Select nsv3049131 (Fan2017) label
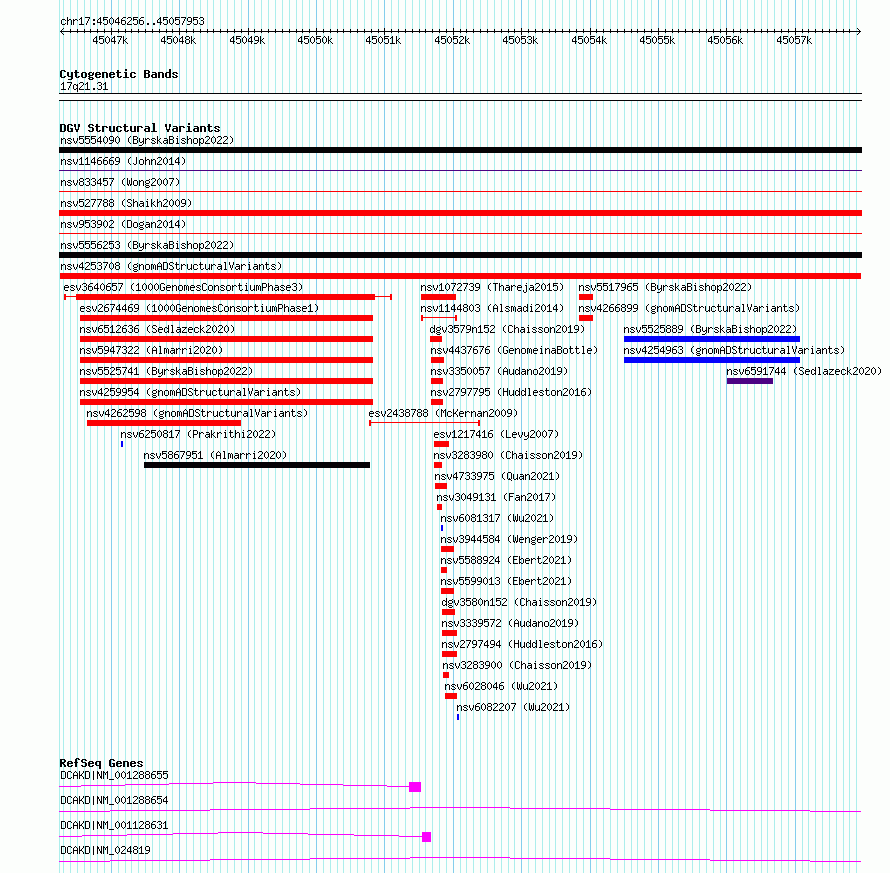Image resolution: width=890 pixels, height=873 pixels. coord(496,497)
